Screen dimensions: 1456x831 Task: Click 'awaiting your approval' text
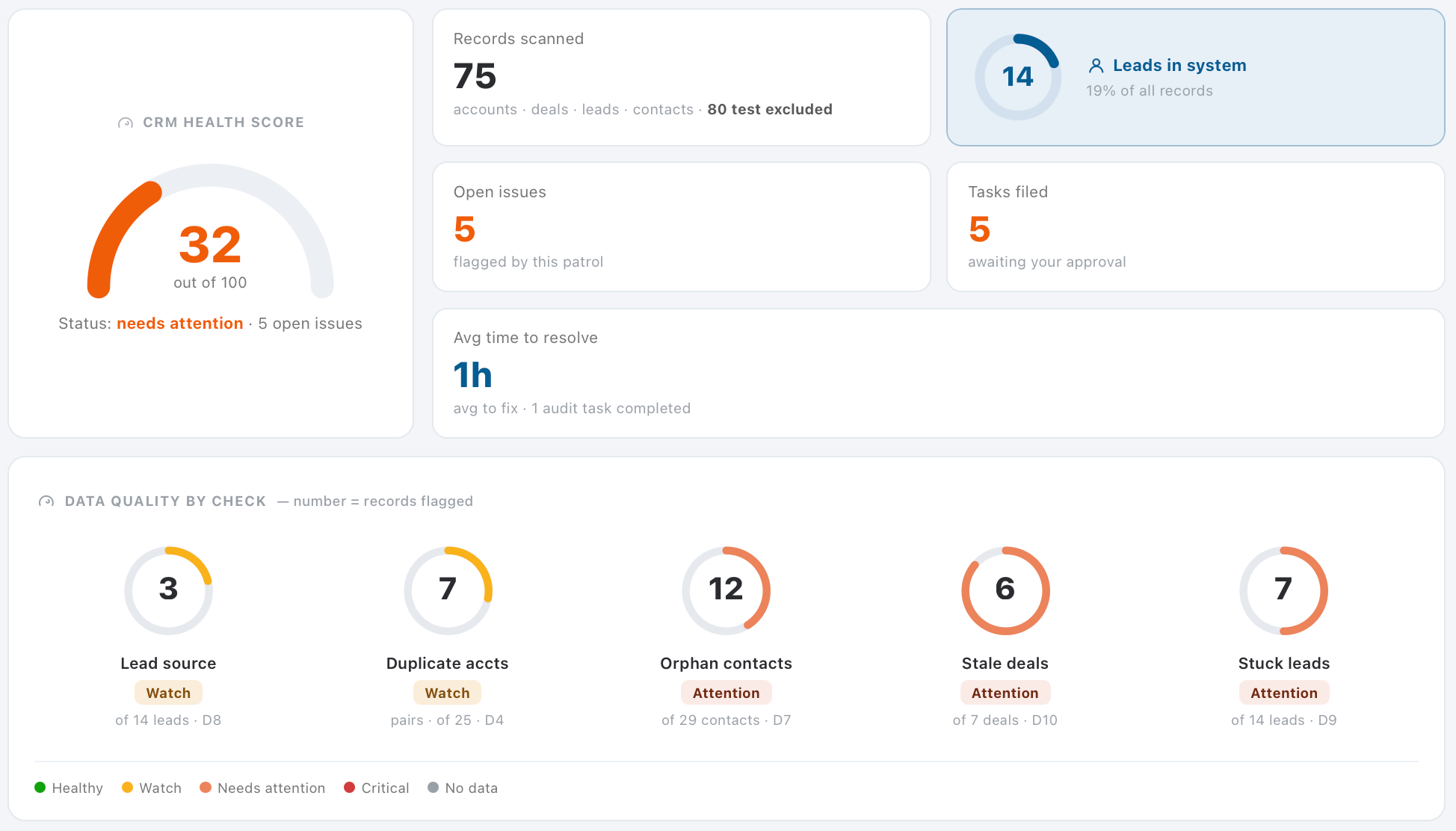[1046, 262]
